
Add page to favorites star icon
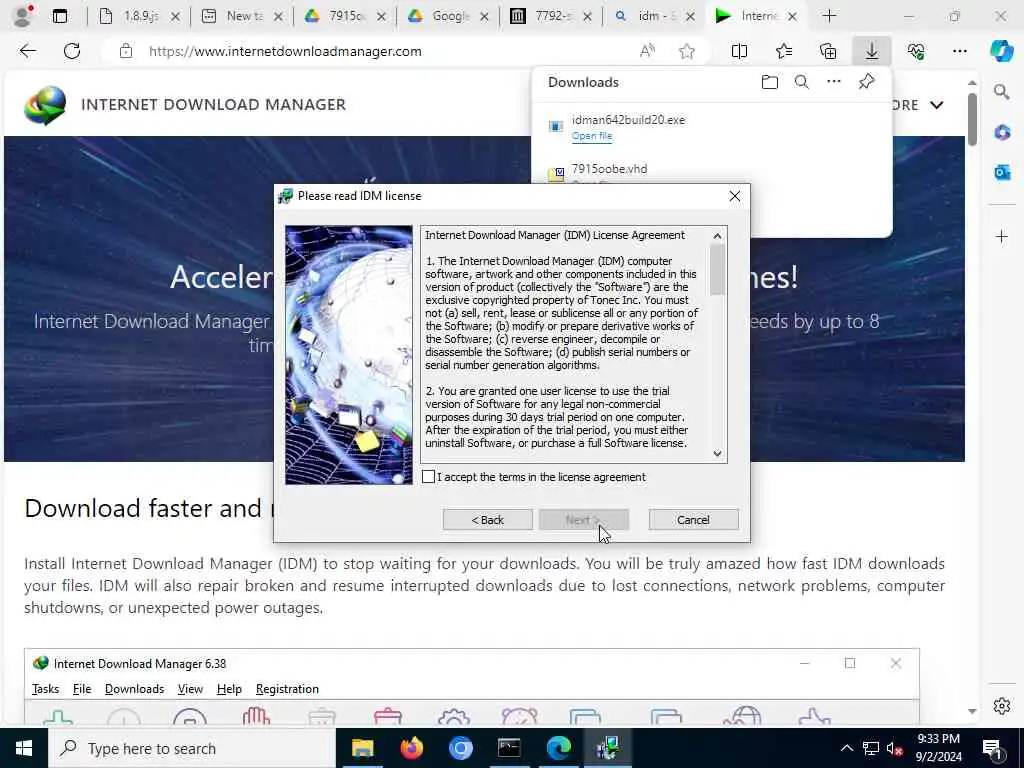point(686,51)
